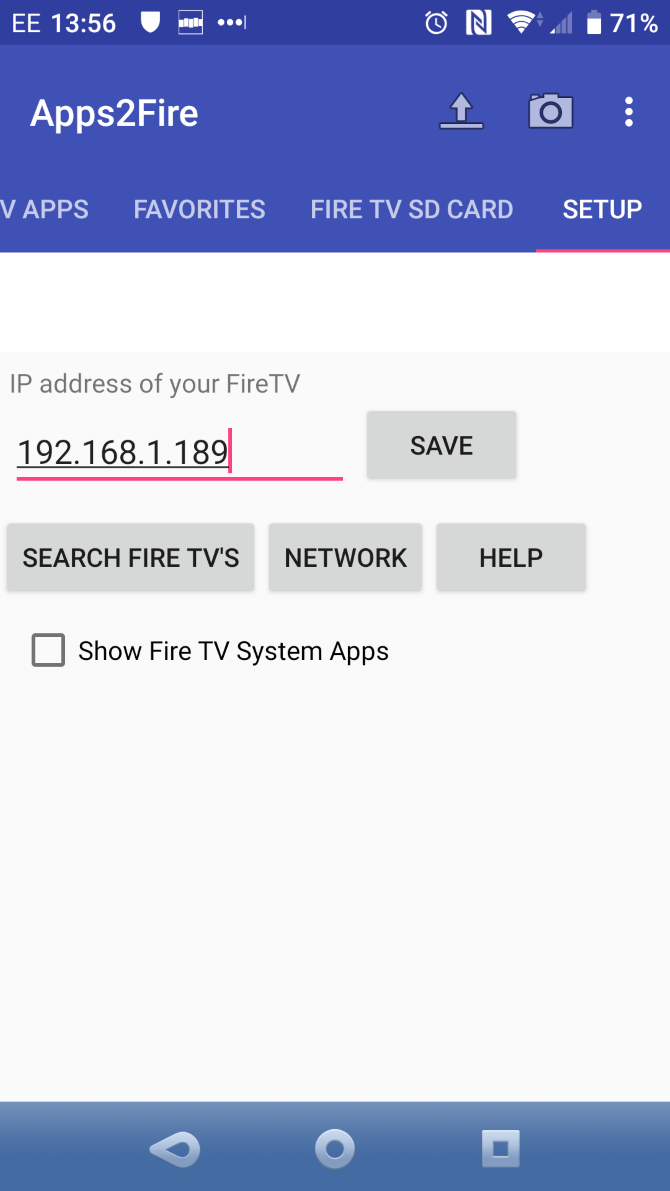Tap the home navigation circle
Image resolution: width=670 pixels, height=1191 pixels.
click(x=335, y=1148)
